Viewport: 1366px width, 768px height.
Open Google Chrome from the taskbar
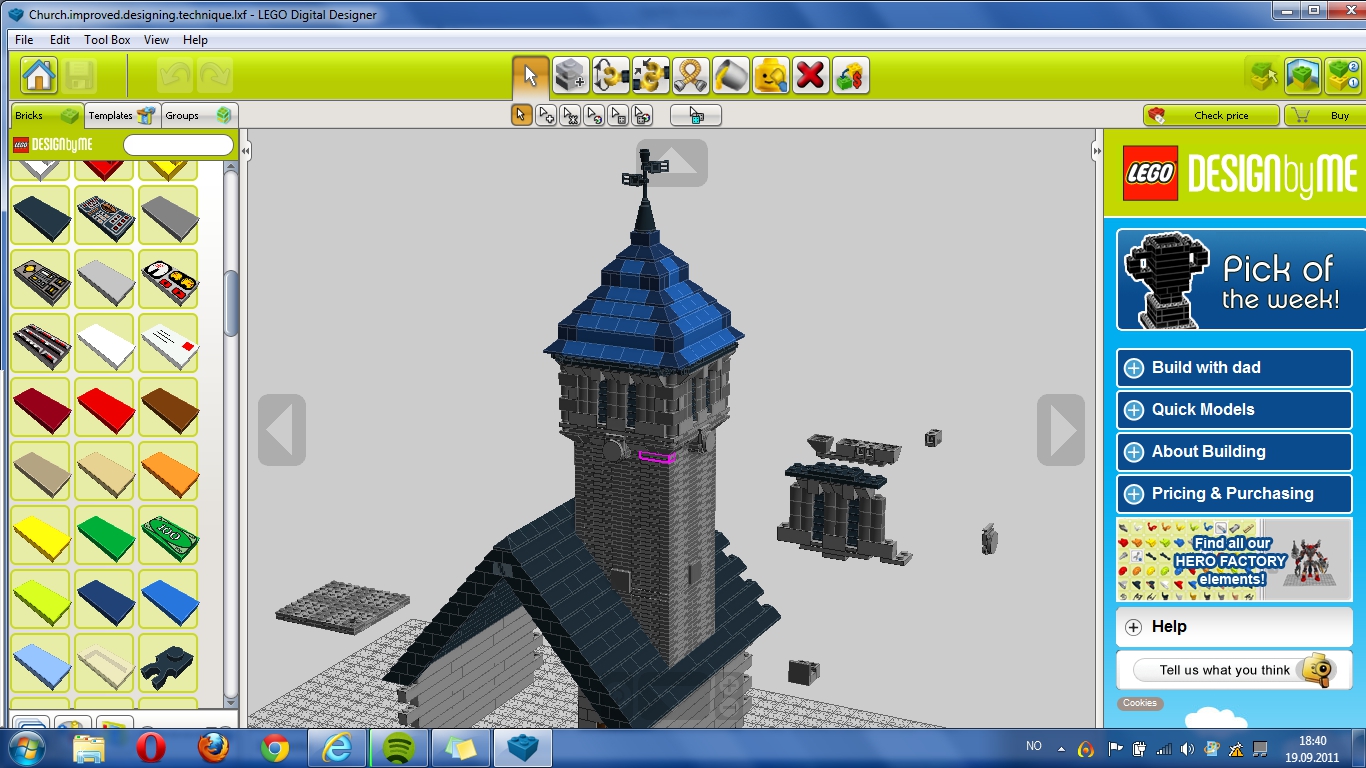[275, 748]
